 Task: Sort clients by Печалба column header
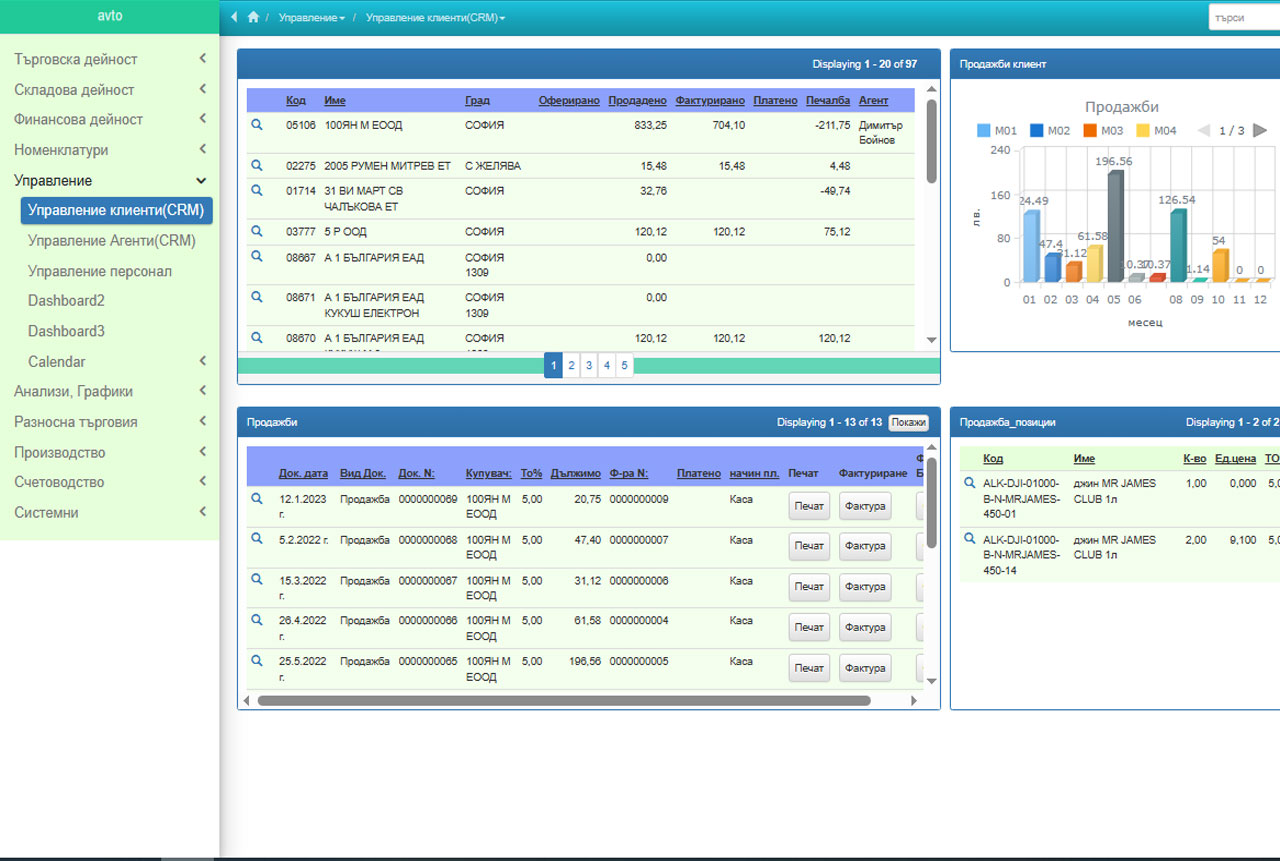(828, 101)
